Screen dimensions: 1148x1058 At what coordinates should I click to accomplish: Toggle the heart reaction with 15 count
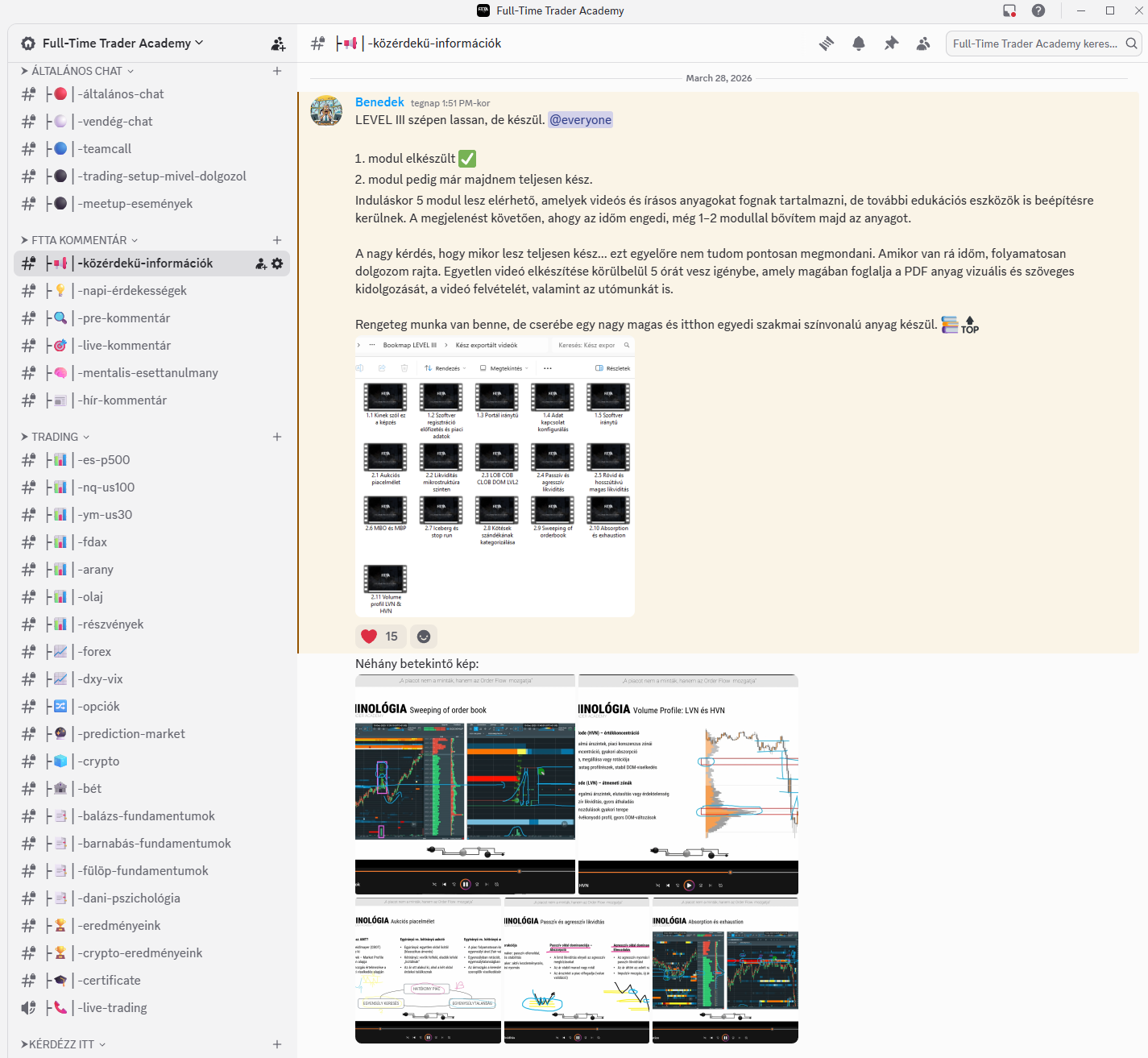[x=379, y=637]
